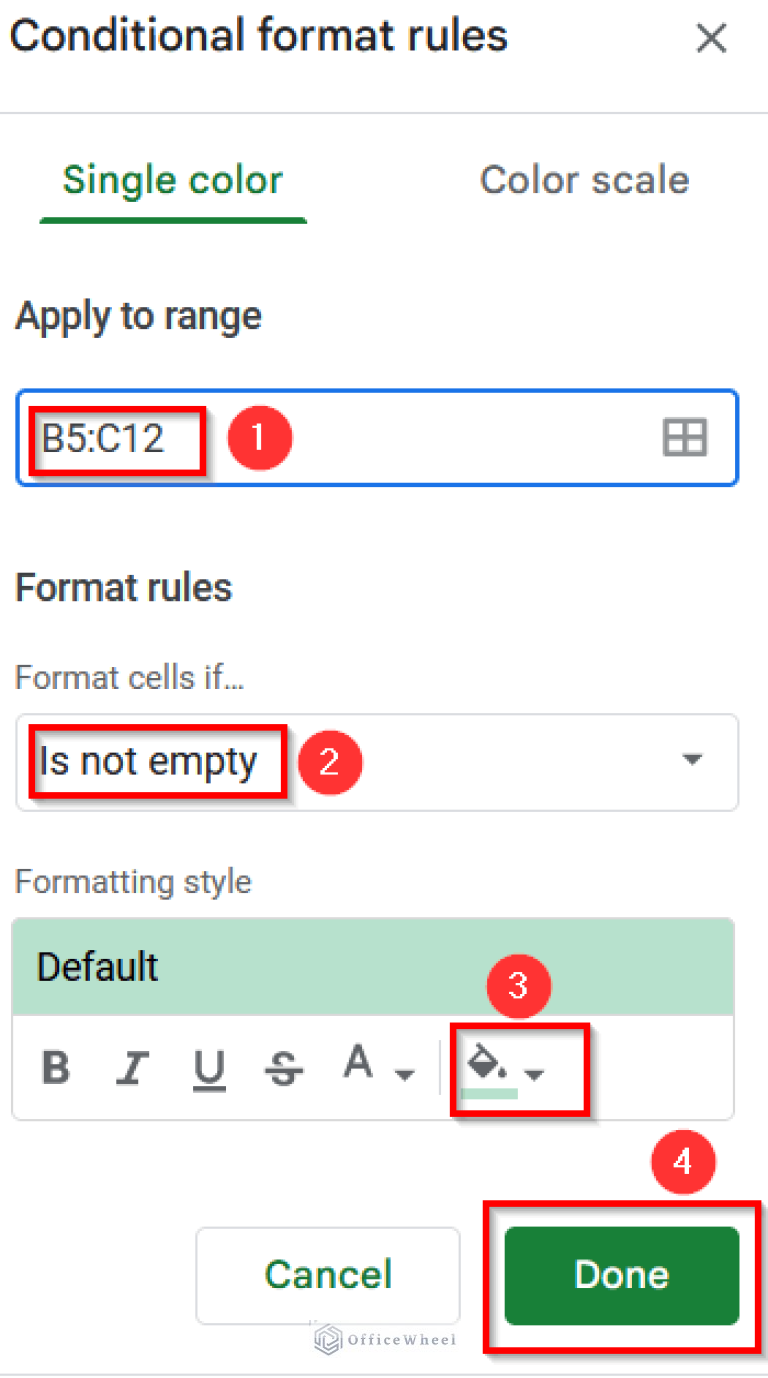This screenshot has height=1378, width=768.
Task: Enable strikethrough formatting style
Action: coord(285,1069)
